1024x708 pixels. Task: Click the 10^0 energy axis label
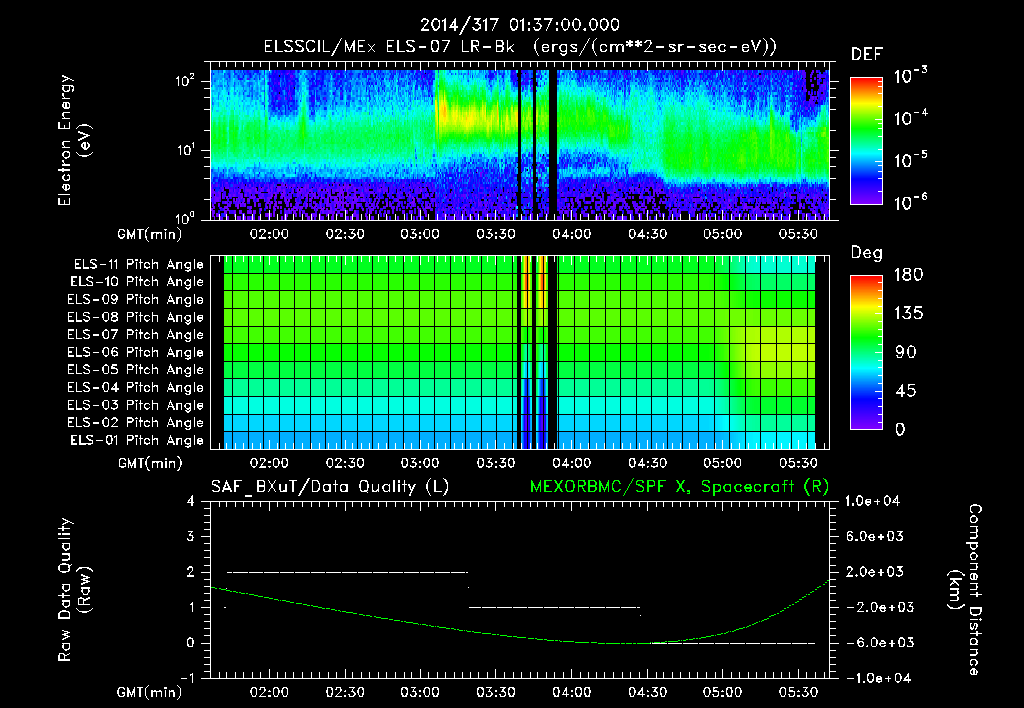click(185, 218)
